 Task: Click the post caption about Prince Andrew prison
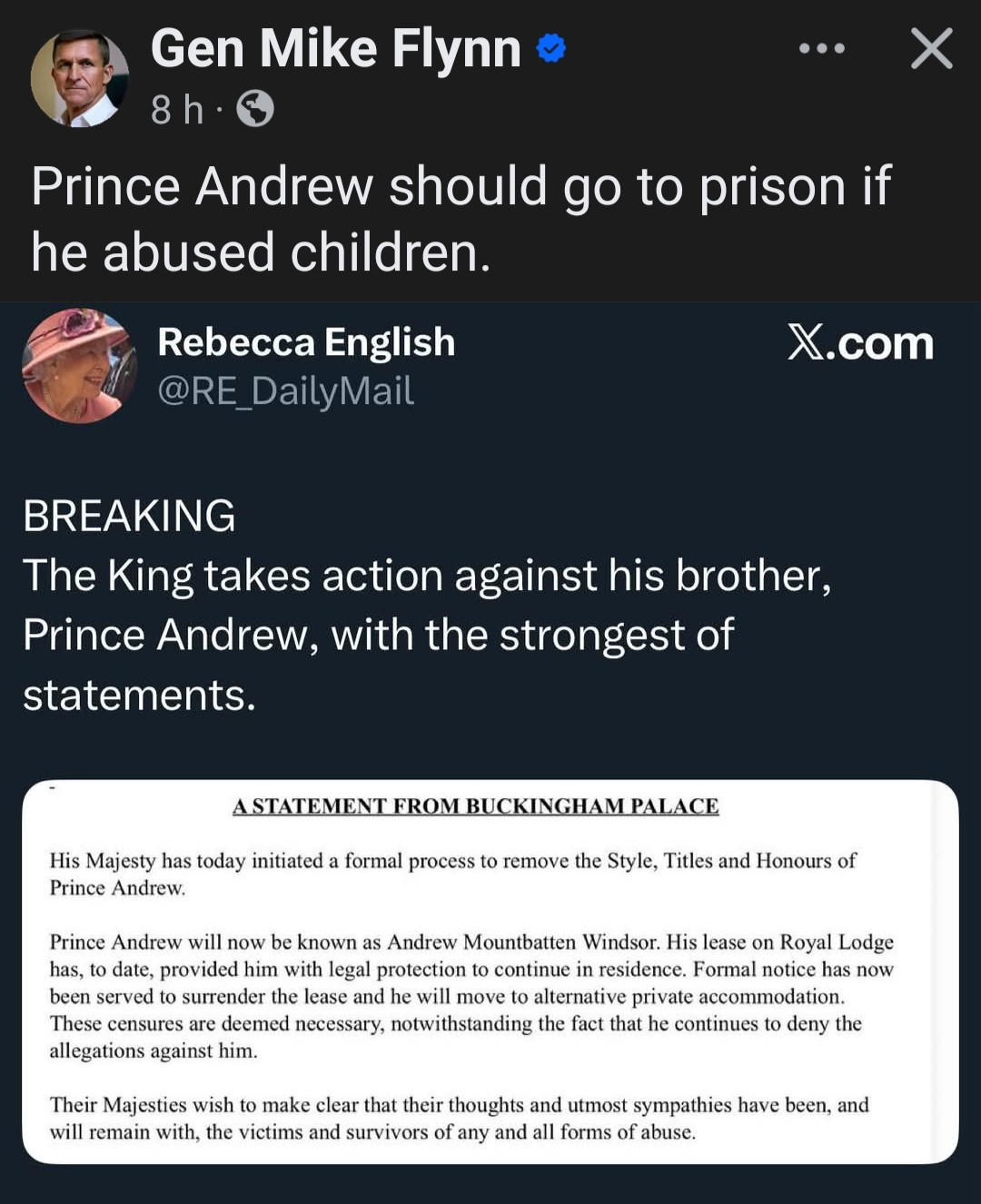tap(461, 218)
